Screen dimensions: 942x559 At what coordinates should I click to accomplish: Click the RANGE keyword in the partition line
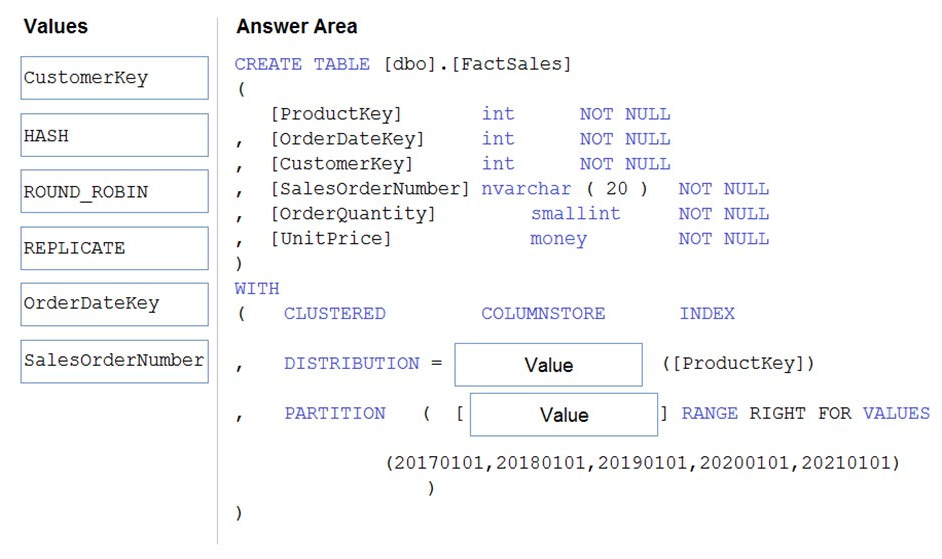click(710, 414)
